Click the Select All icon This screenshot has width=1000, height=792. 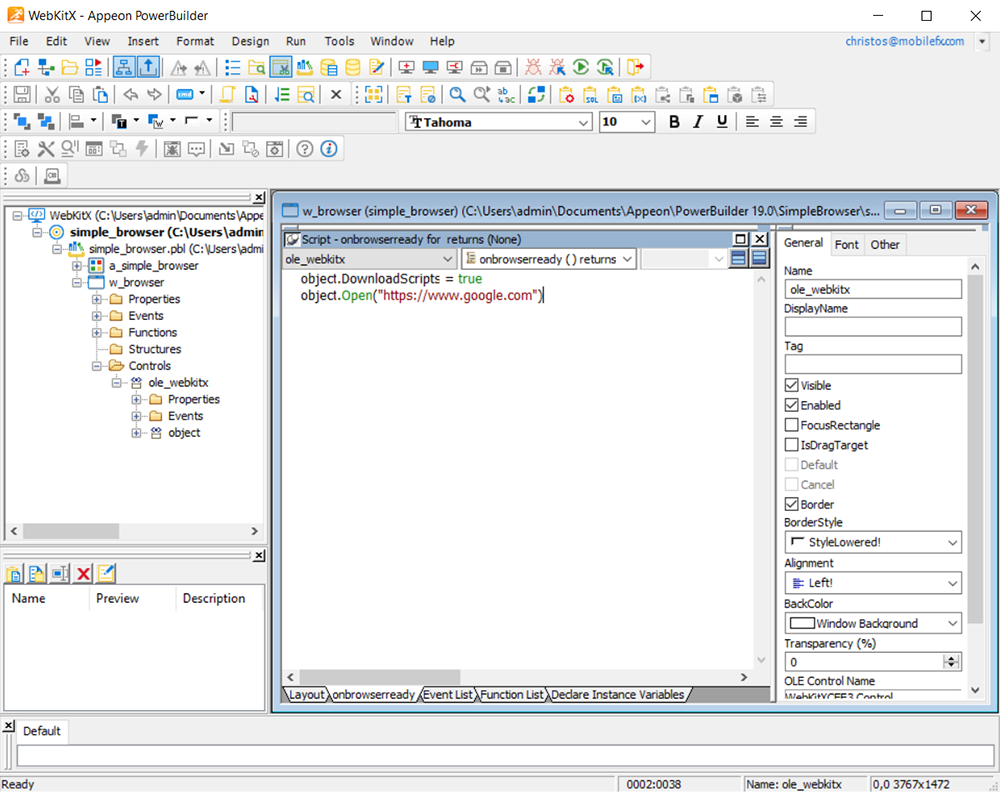(x=374, y=95)
